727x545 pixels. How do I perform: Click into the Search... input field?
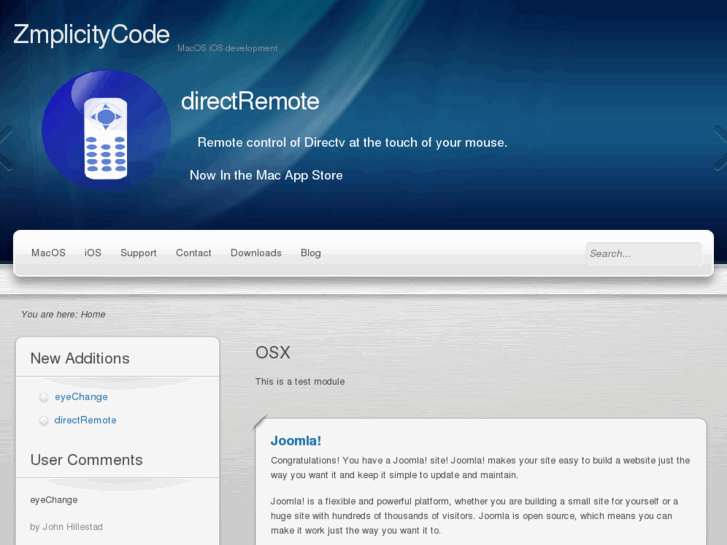pyautogui.click(x=644, y=254)
